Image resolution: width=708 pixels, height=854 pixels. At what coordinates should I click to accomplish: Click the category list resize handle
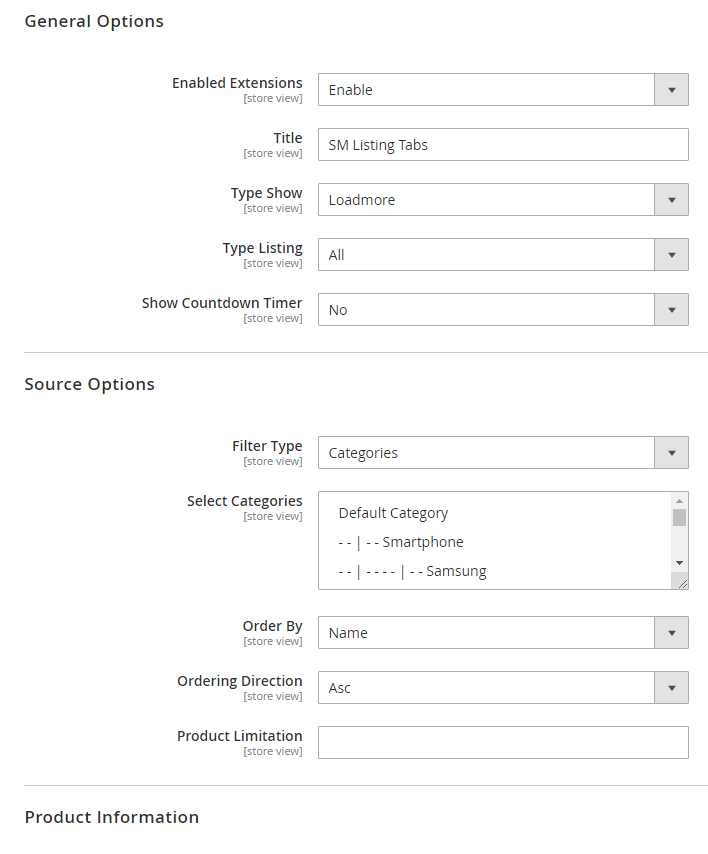[x=682, y=583]
